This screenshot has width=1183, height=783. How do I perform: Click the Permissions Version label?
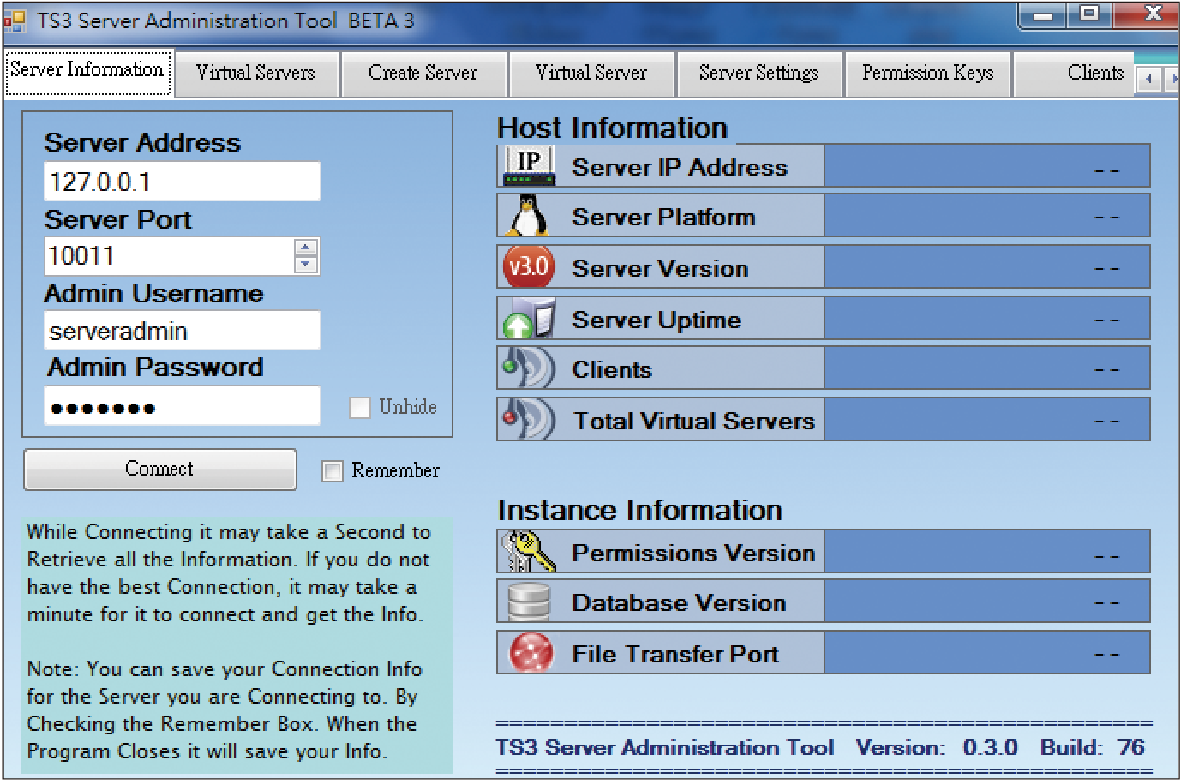click(693, 553)
